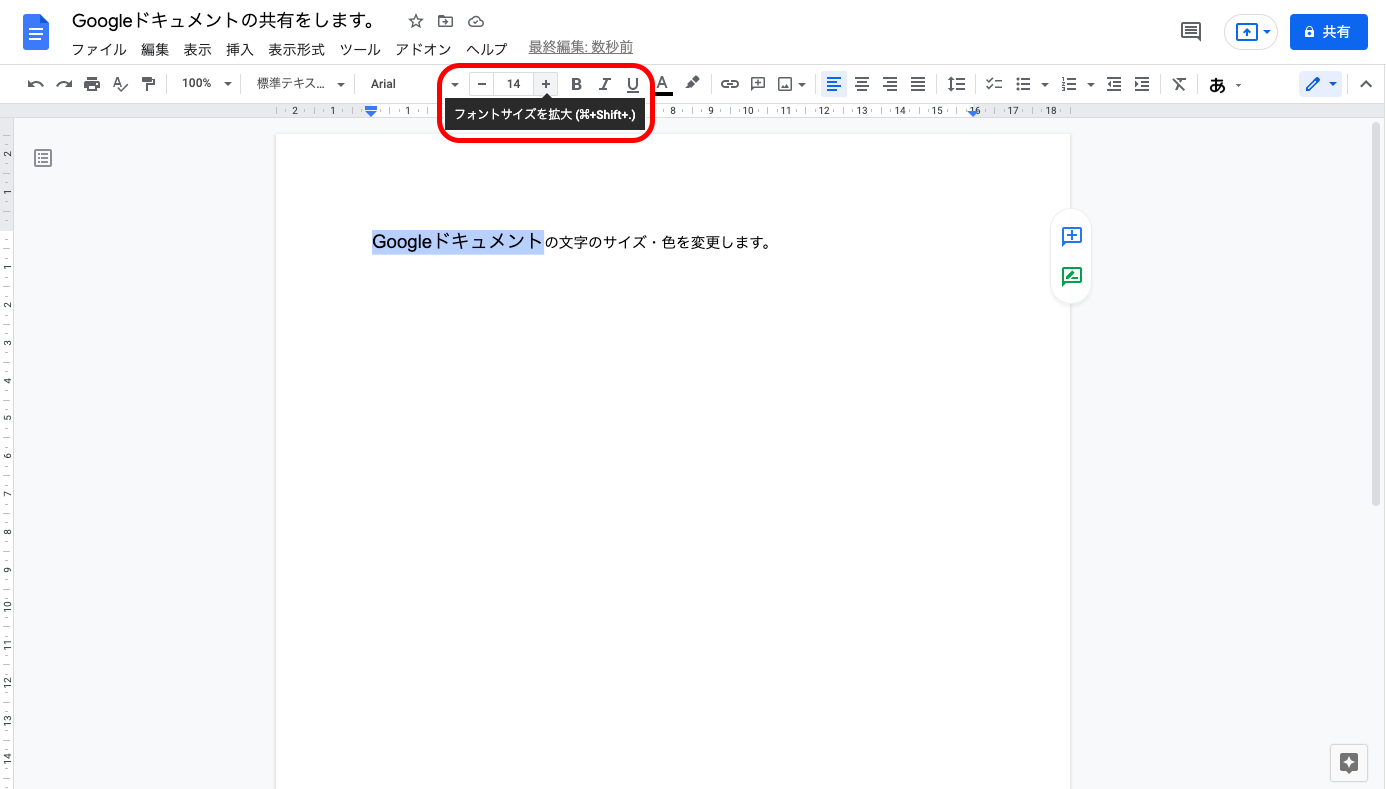Insert a numbered list
Screen dimensions: 1386x789
click(1069, 84)
